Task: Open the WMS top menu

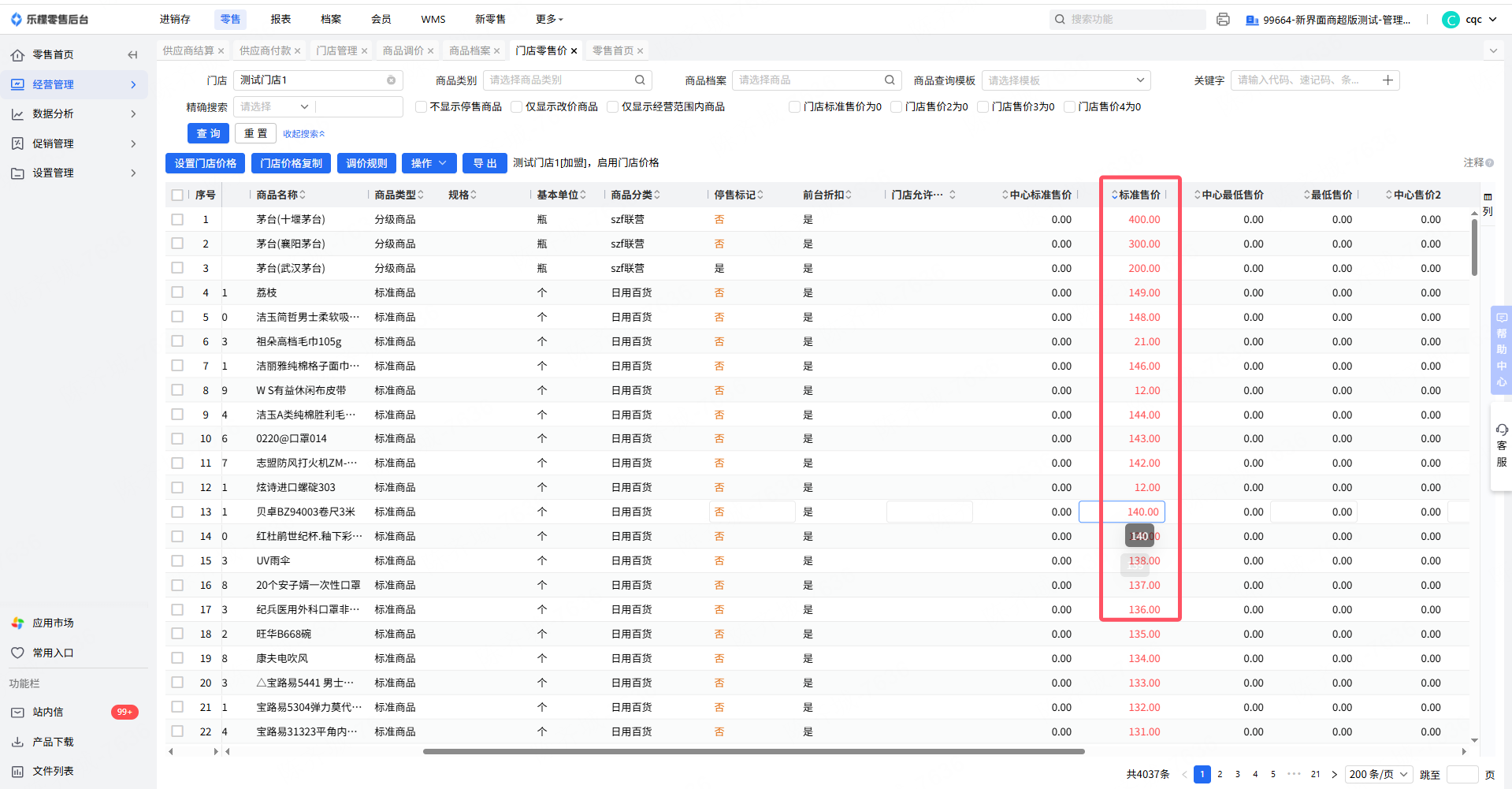Action: click(x=433, y=20)
